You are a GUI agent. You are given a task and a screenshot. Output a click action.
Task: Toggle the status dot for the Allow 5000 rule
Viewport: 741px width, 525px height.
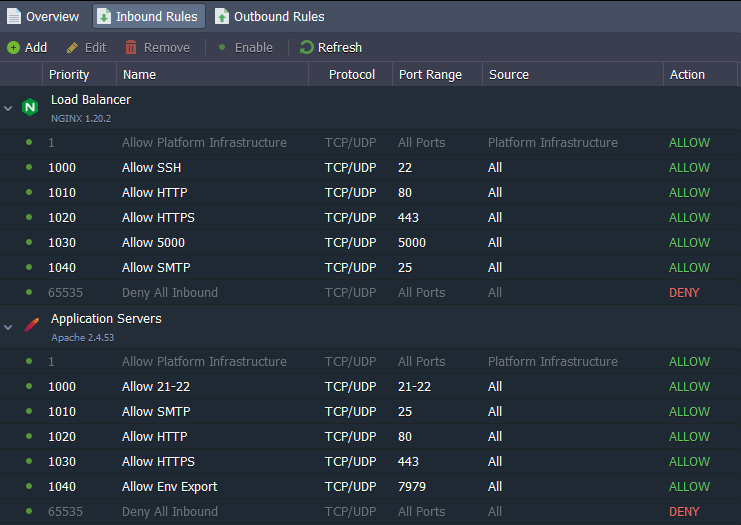[x=29, y=242]
